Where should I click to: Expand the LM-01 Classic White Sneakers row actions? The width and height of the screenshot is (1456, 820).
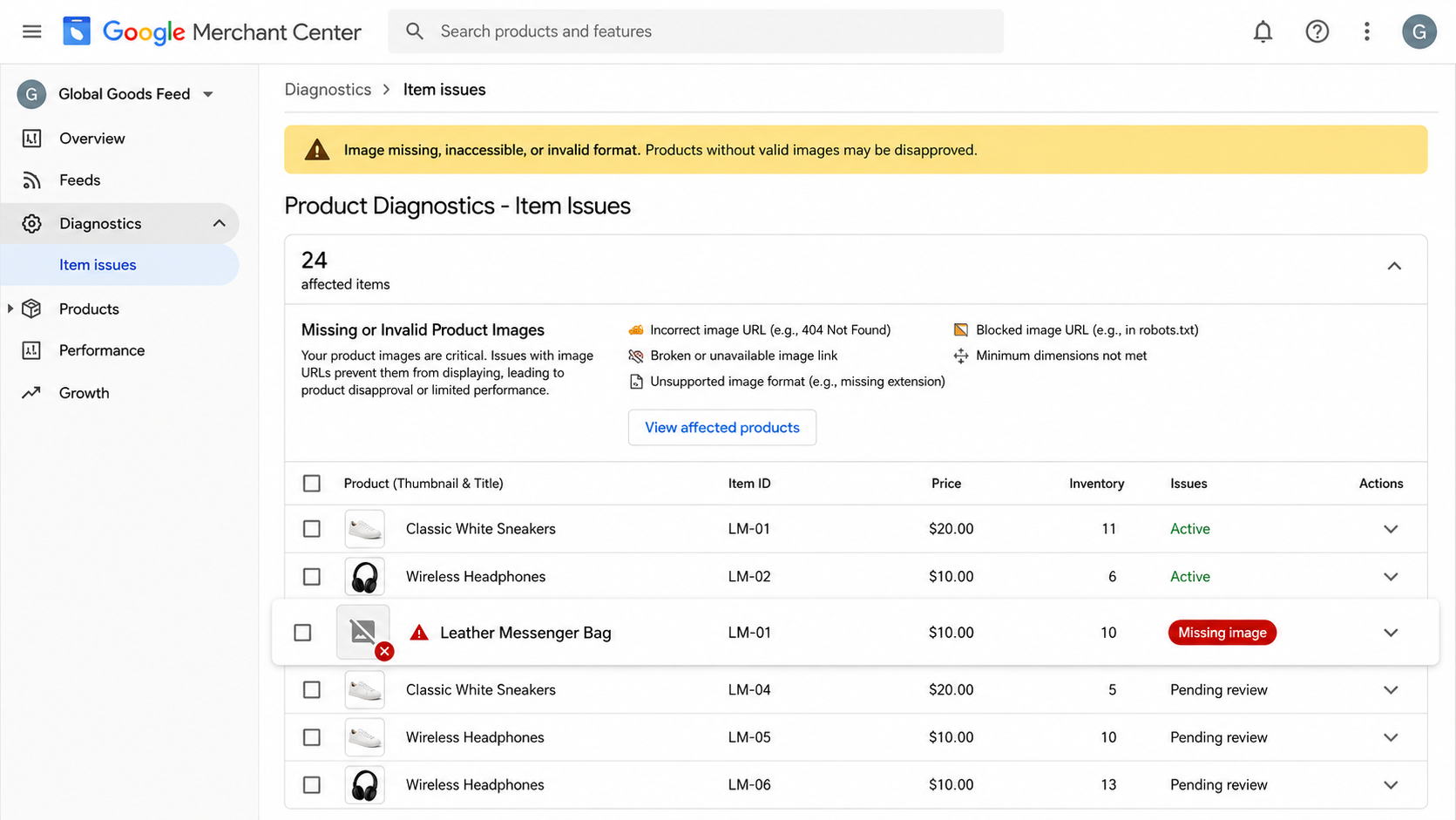pyautogui.click(x=1391, y=529)
